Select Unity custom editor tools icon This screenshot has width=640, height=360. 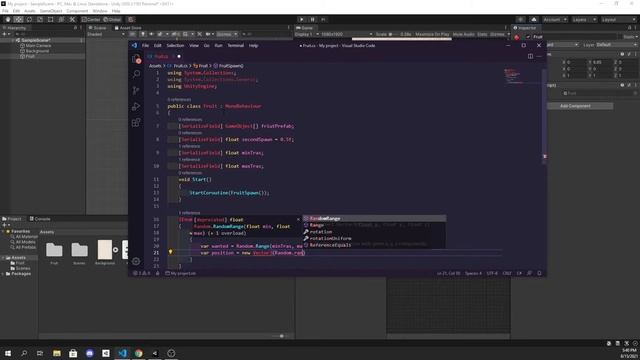(72, 20)
